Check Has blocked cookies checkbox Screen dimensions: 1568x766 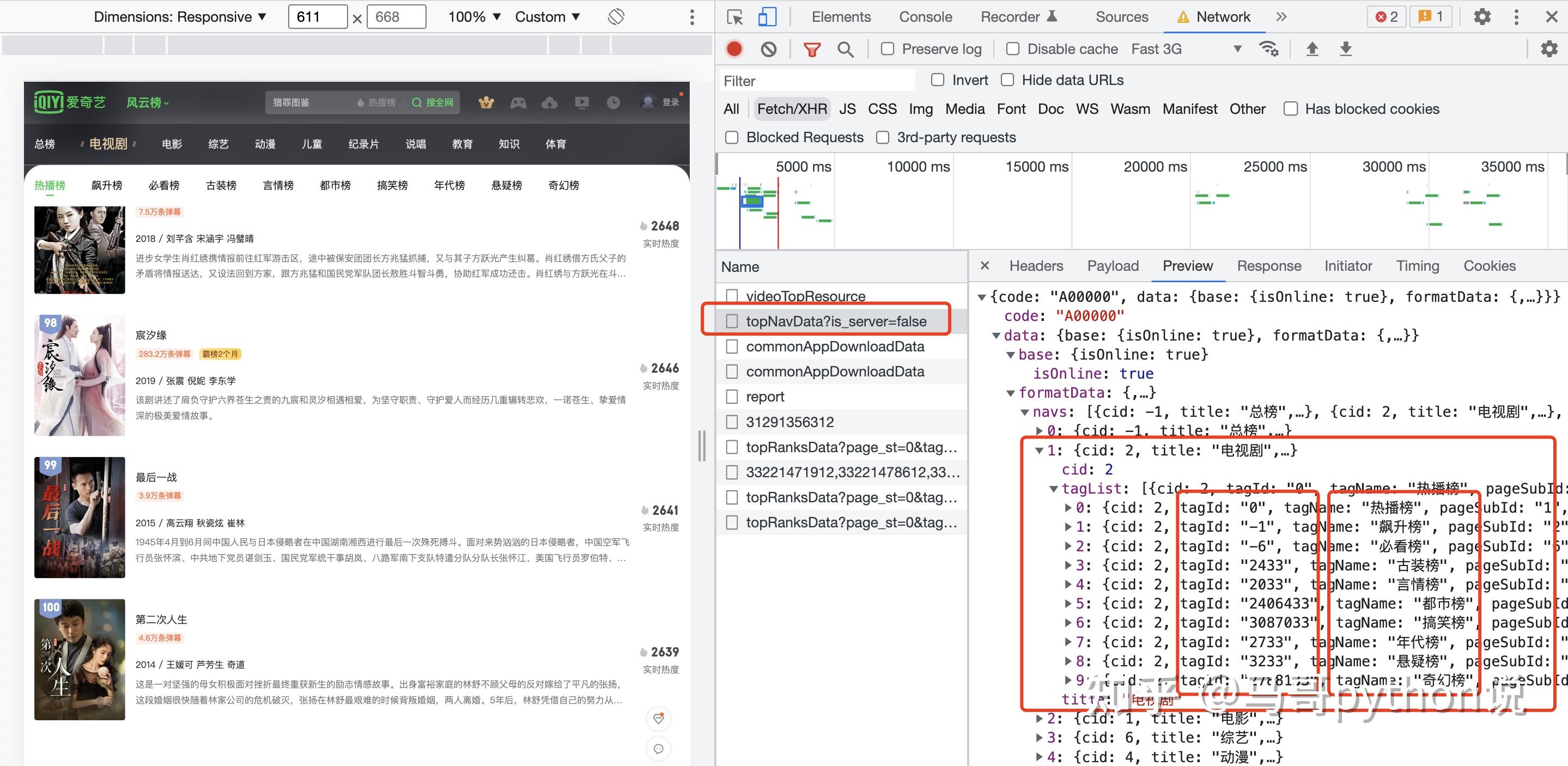tap(1290, 109)
